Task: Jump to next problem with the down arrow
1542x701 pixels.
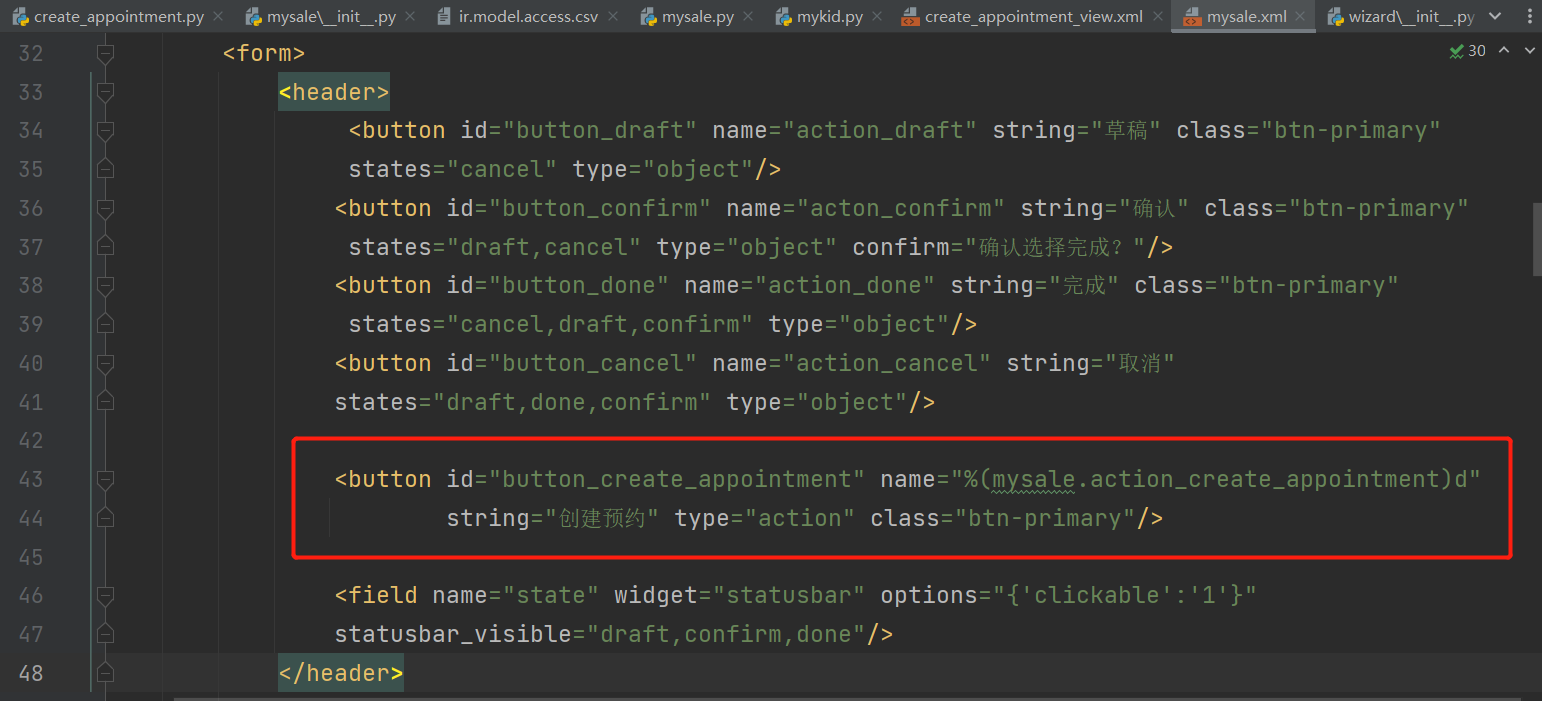Action: 1530,50
